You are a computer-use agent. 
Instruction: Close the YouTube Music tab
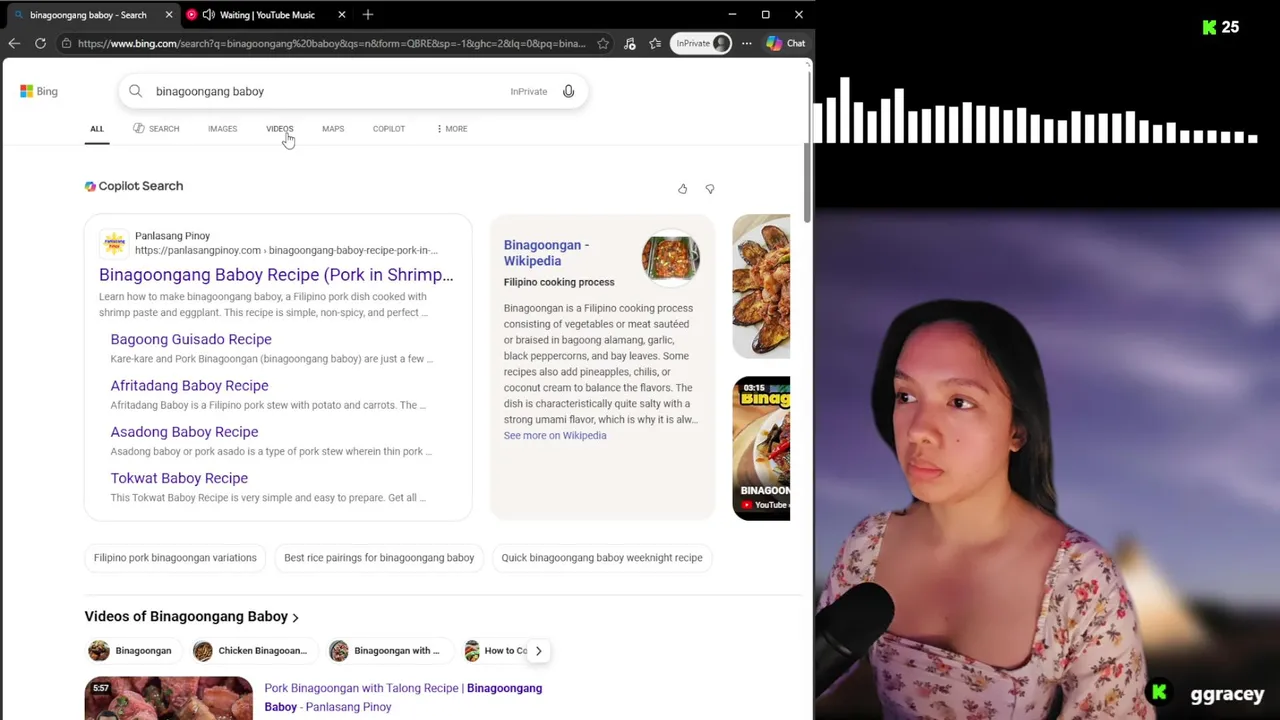pos(342,15)
